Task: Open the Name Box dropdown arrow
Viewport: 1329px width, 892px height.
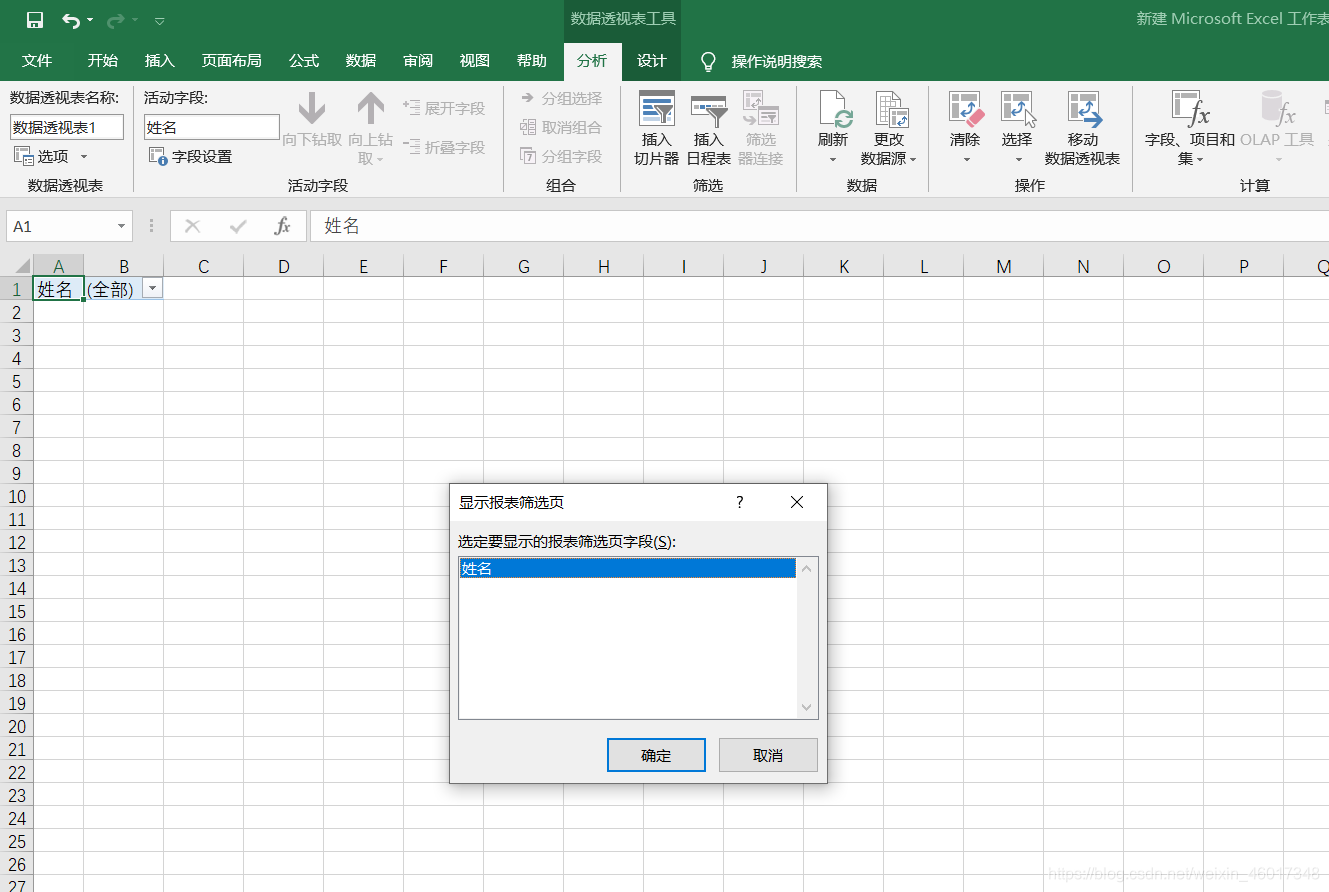Action: (121, 227)
